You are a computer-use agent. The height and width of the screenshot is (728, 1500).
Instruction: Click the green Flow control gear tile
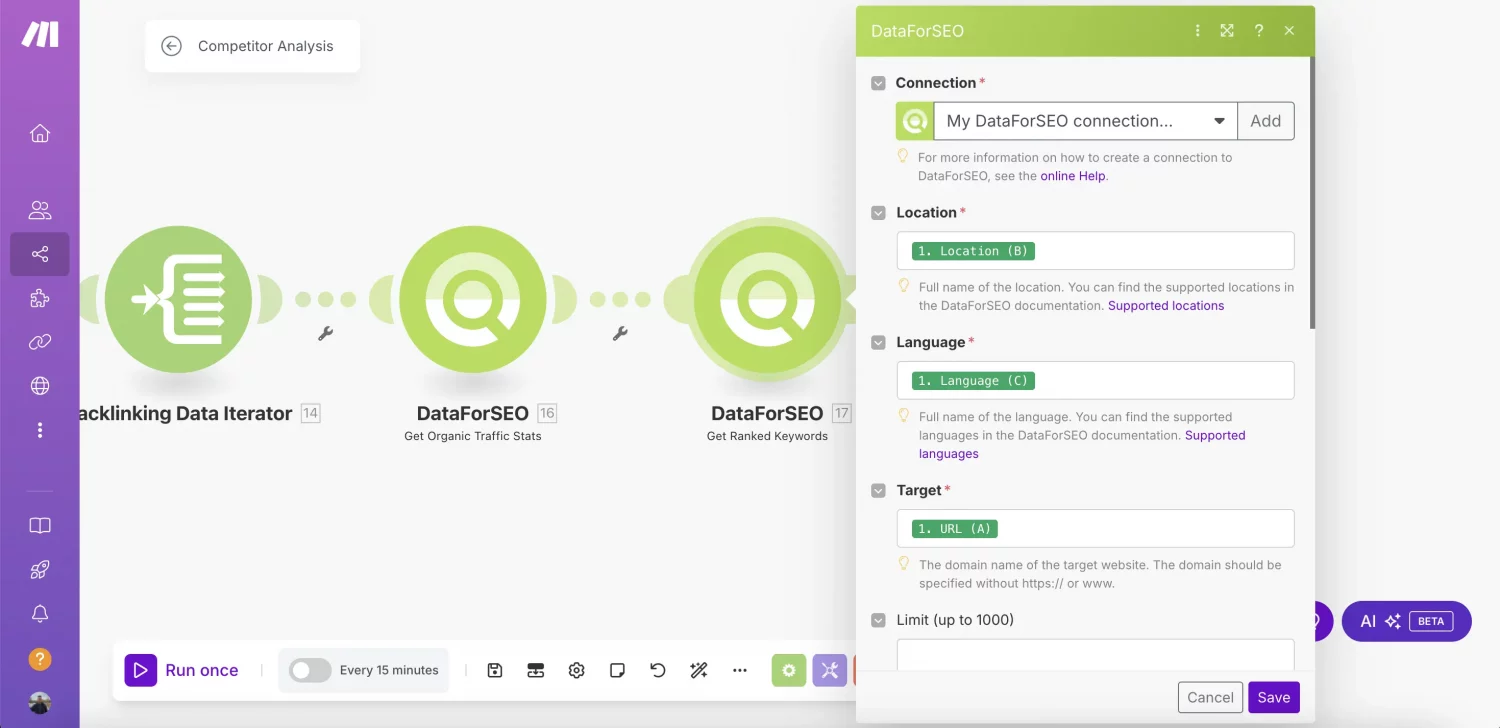pyautogui.click(x=789, y=670)
